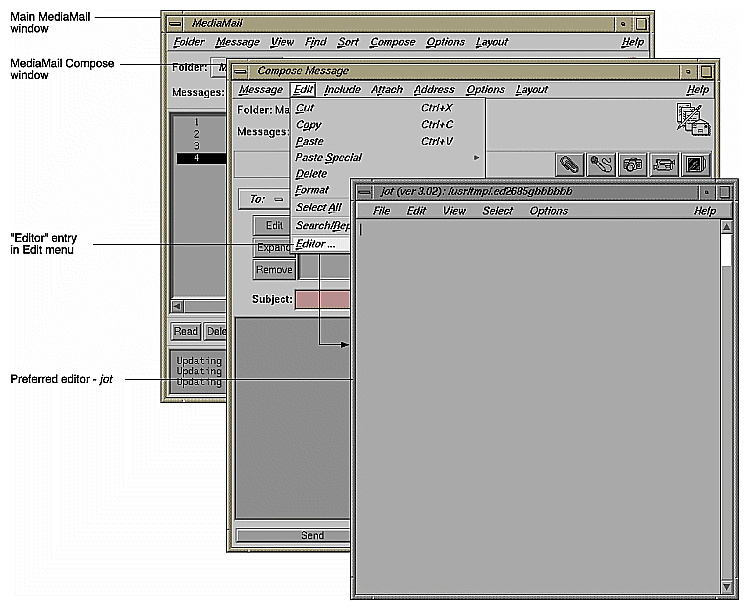The width and height of the screenshot is (749, 611).
Task: Open the Options menu in main MediaMail window
Action: tap(445, 42)
